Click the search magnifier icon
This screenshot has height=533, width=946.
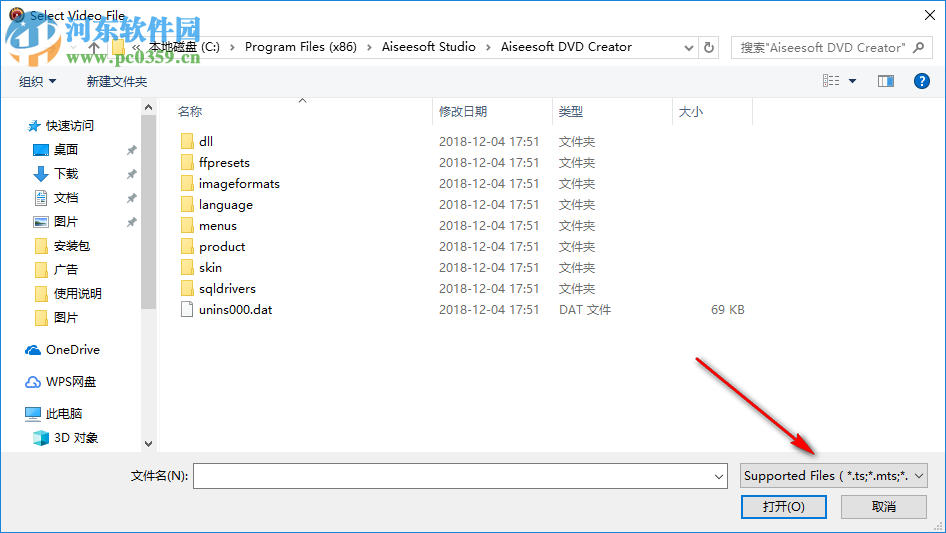tap(918, 47)
